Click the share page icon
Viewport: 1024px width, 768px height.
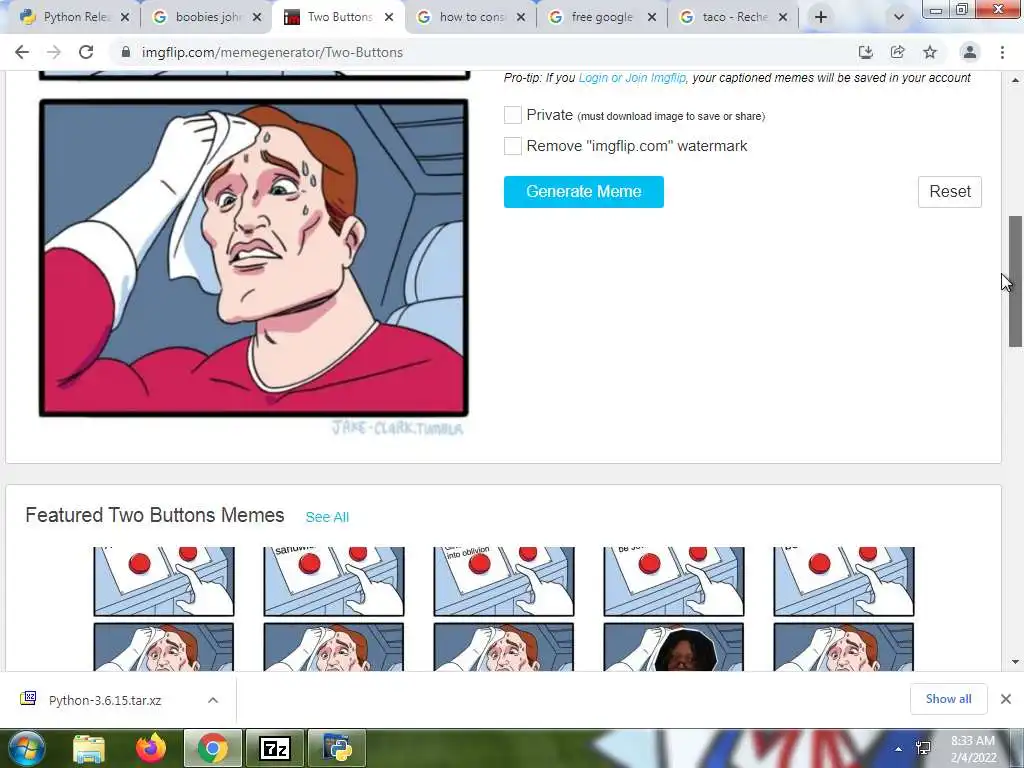pos(897,52)
